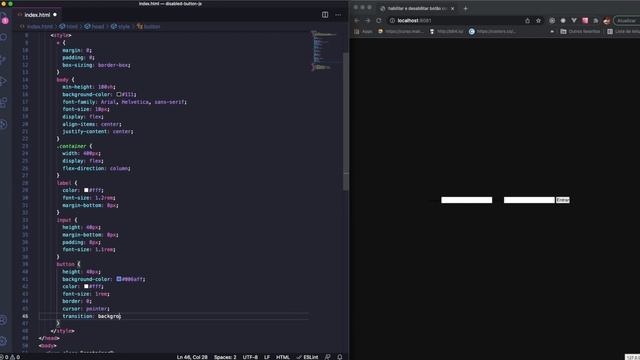
Task: Click the html breadcrumb segment
Action: coord(69,27)
